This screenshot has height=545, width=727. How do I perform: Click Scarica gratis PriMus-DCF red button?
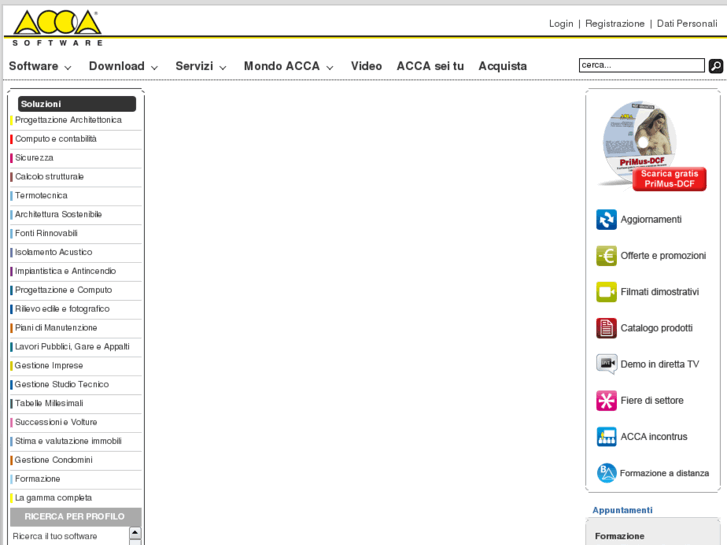(669, 179)
